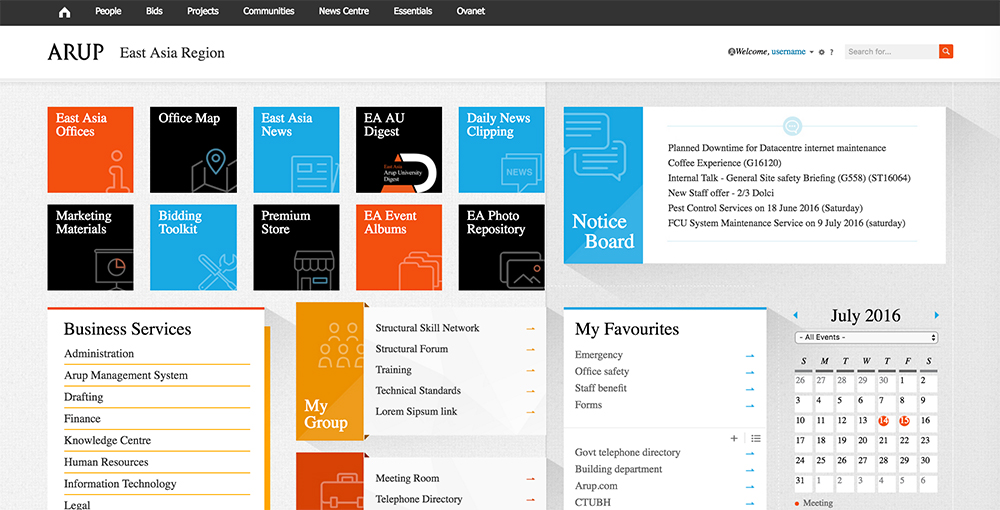Open settings via the gear icon
This screenshot has width=1000, height=510.
[821, 52]
